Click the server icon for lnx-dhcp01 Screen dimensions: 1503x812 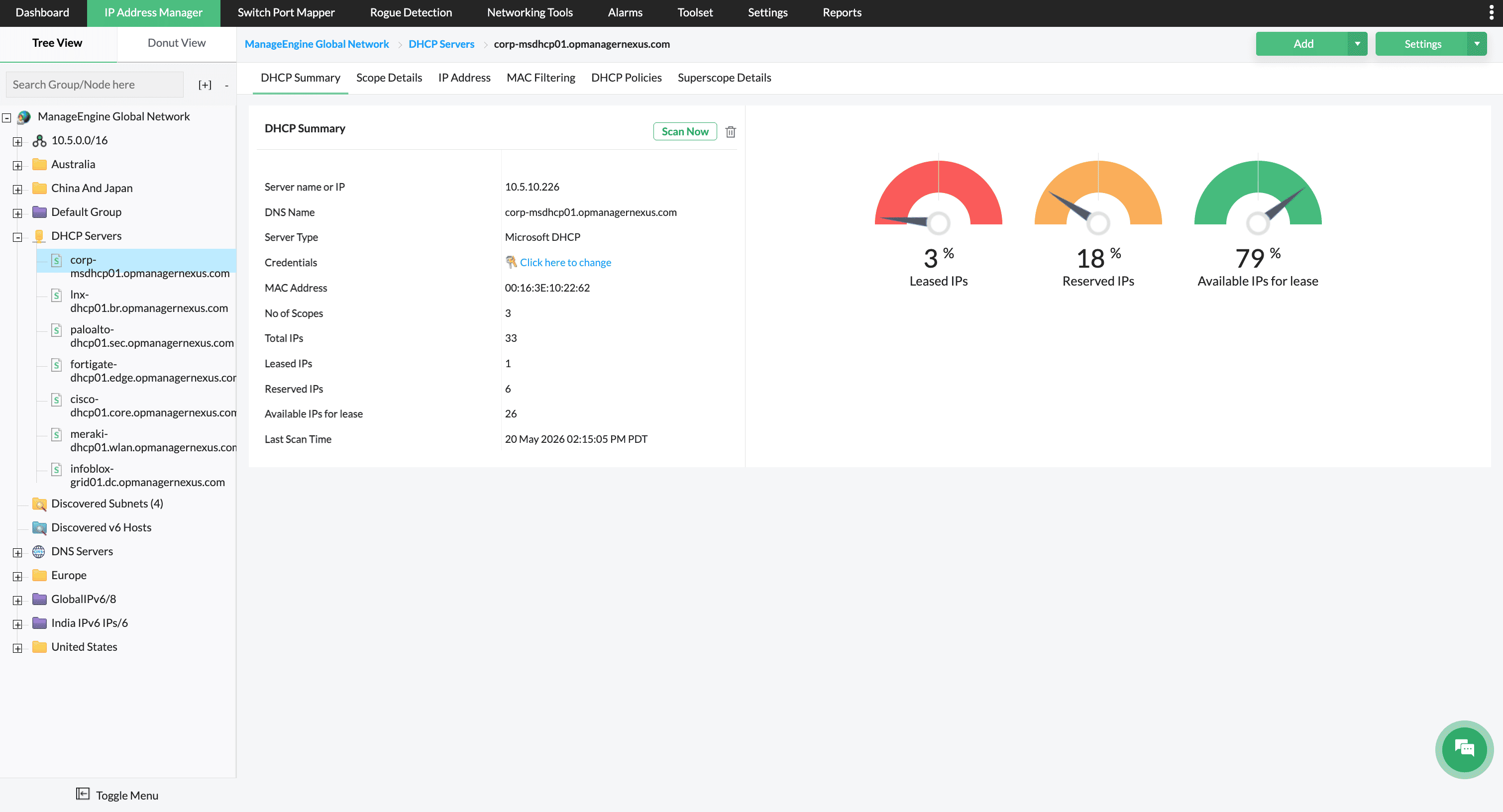[x=57, y=295]
